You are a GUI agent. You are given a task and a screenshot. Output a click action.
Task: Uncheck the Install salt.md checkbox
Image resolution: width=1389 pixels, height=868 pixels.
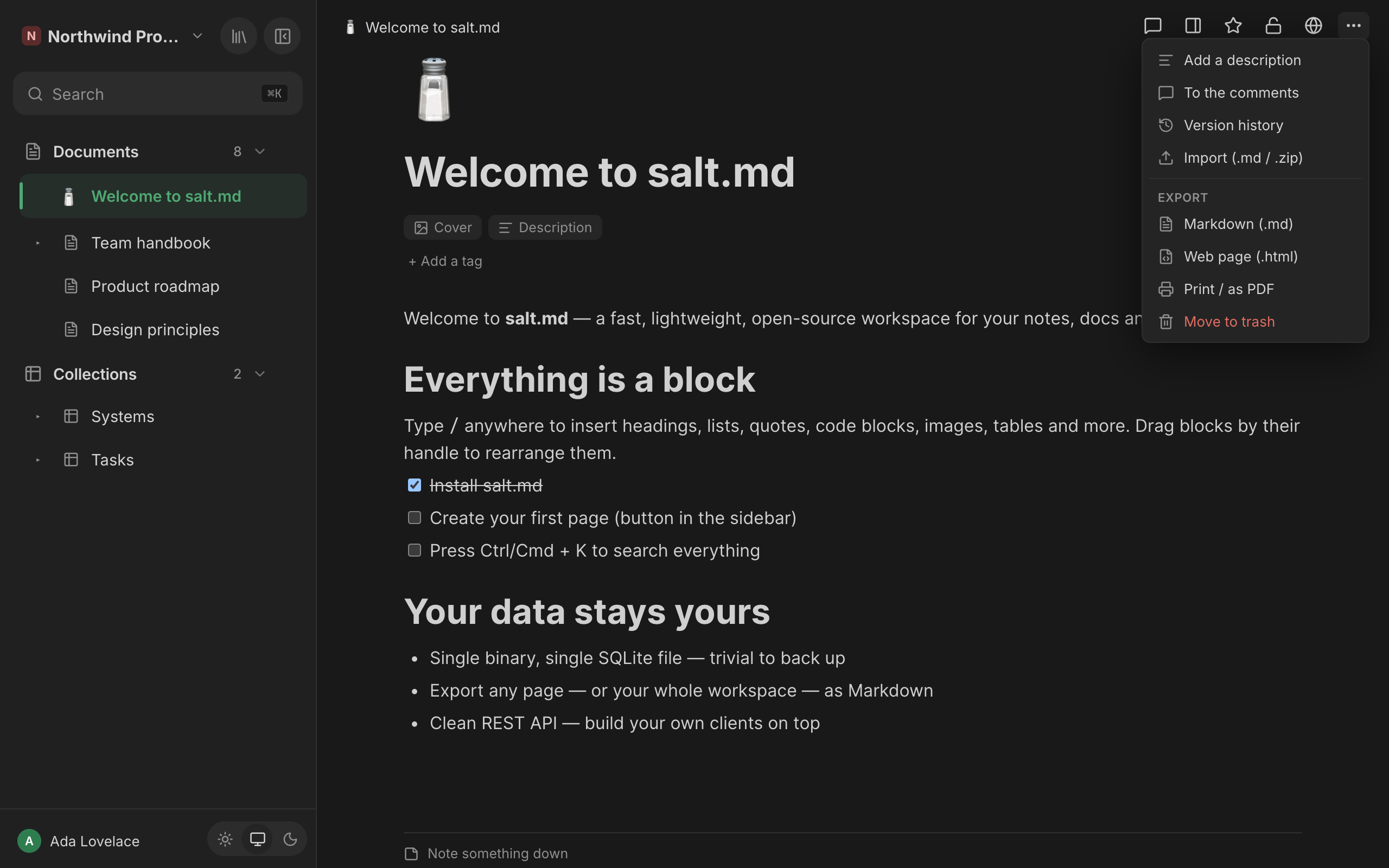click(x=415, y=485)
